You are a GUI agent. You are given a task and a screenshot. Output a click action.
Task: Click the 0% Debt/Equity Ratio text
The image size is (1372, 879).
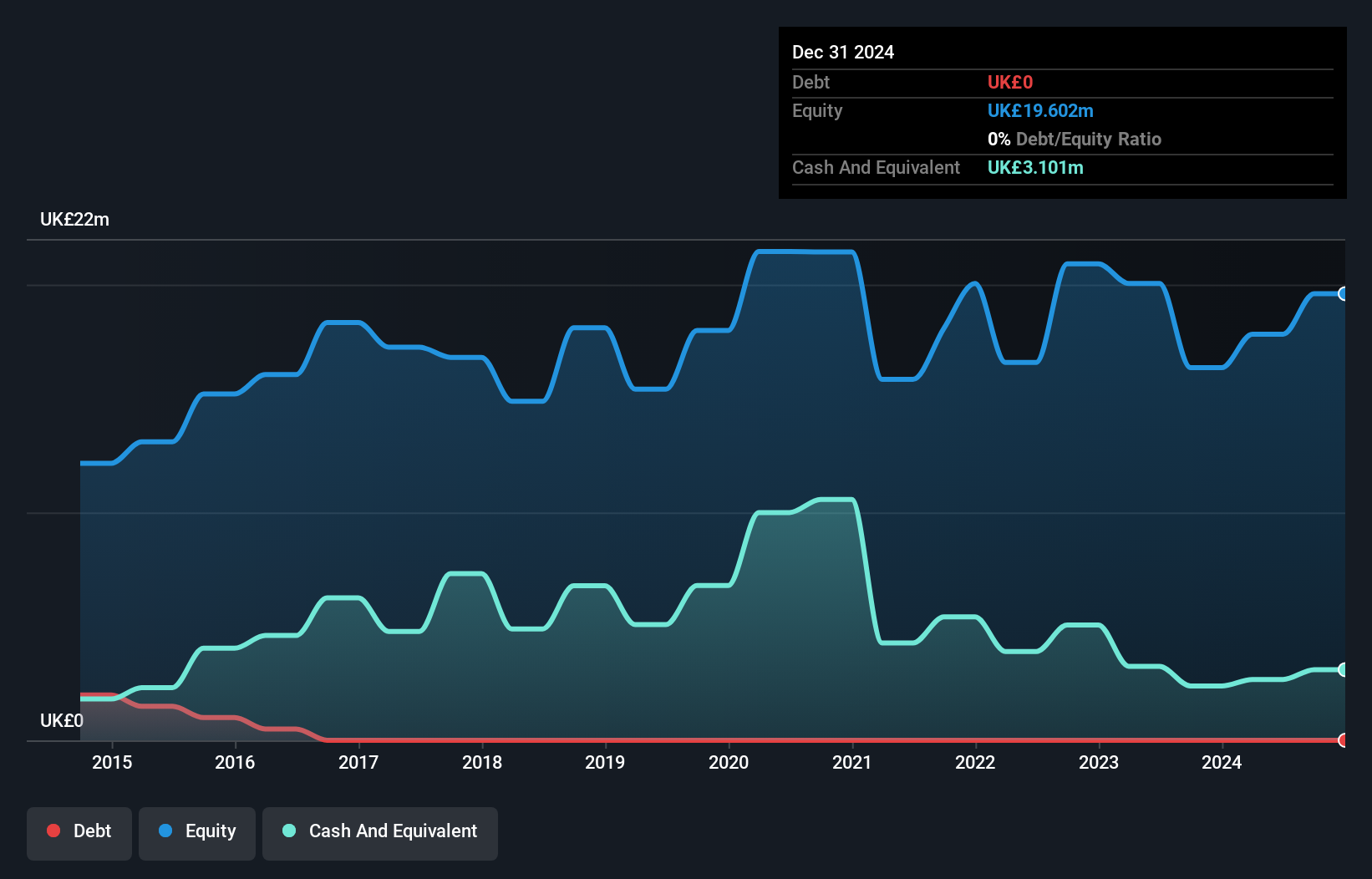1075,139
